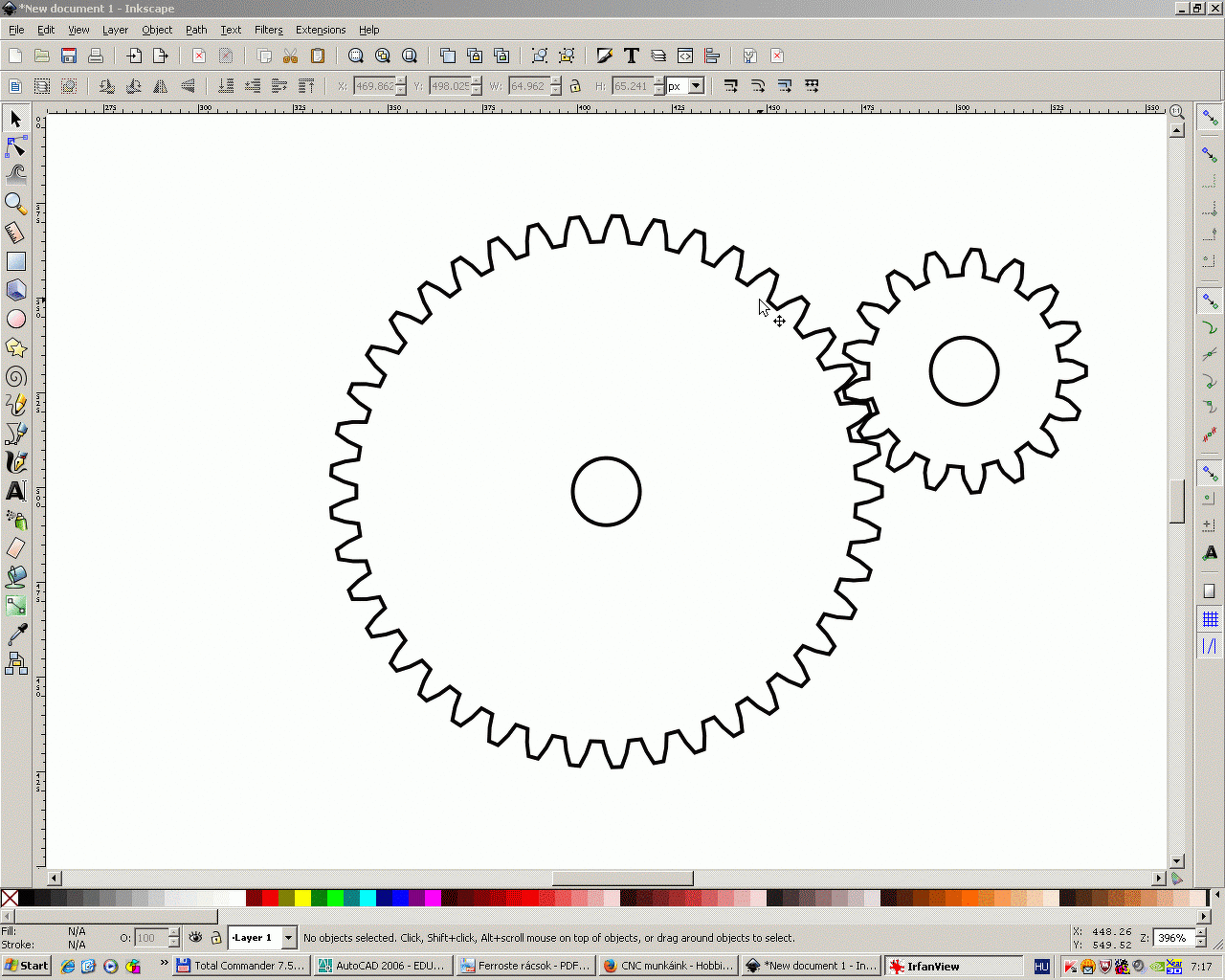Increase the opacity stepper value
Image resolution: width=1225 pixels, height=980 pixels.
click(174, 933)
